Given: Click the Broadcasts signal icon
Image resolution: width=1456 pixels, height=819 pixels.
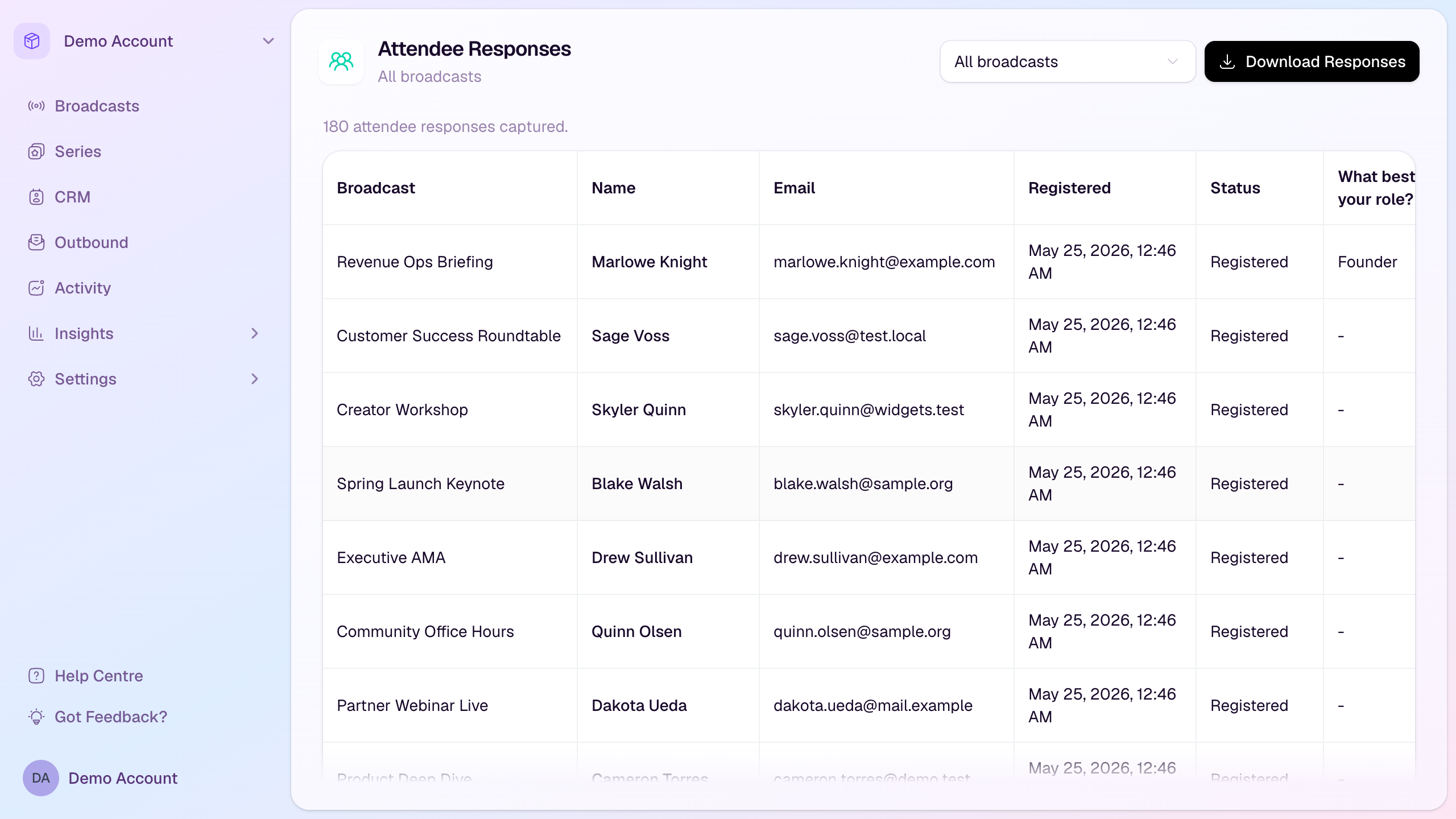Looking at the screenshot, I should [36, 106].
